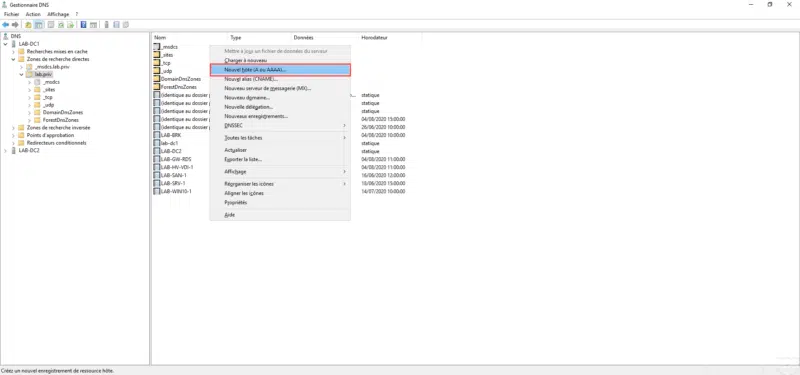800x375 pixels.
Task: Select the LAB-WIN10-1 host record
Action: point(172,191)
